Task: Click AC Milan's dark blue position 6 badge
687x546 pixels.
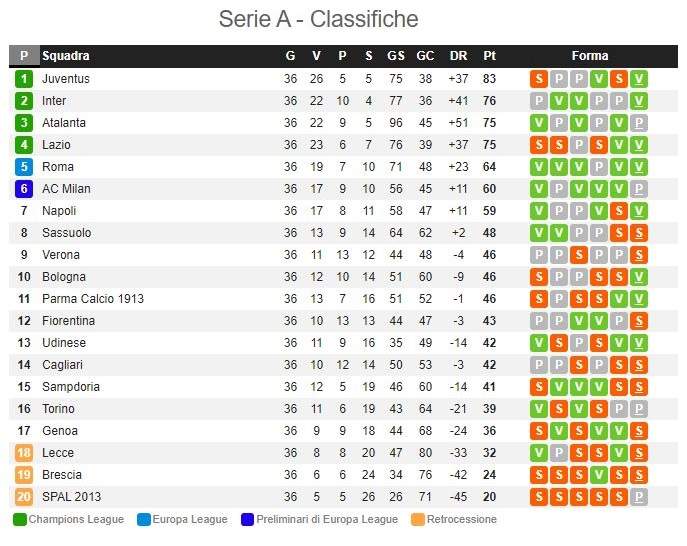Action: tap(24, 189)
